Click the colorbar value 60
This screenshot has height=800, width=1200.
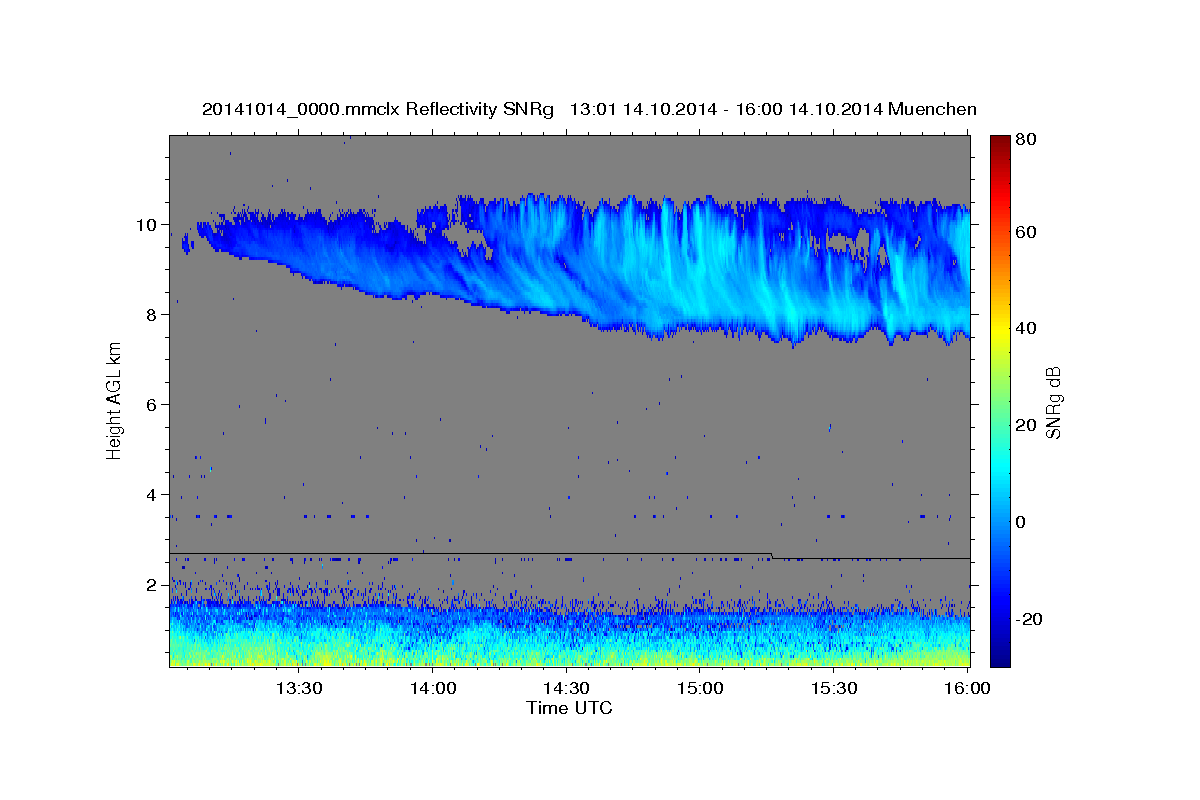coord(1025,232)
